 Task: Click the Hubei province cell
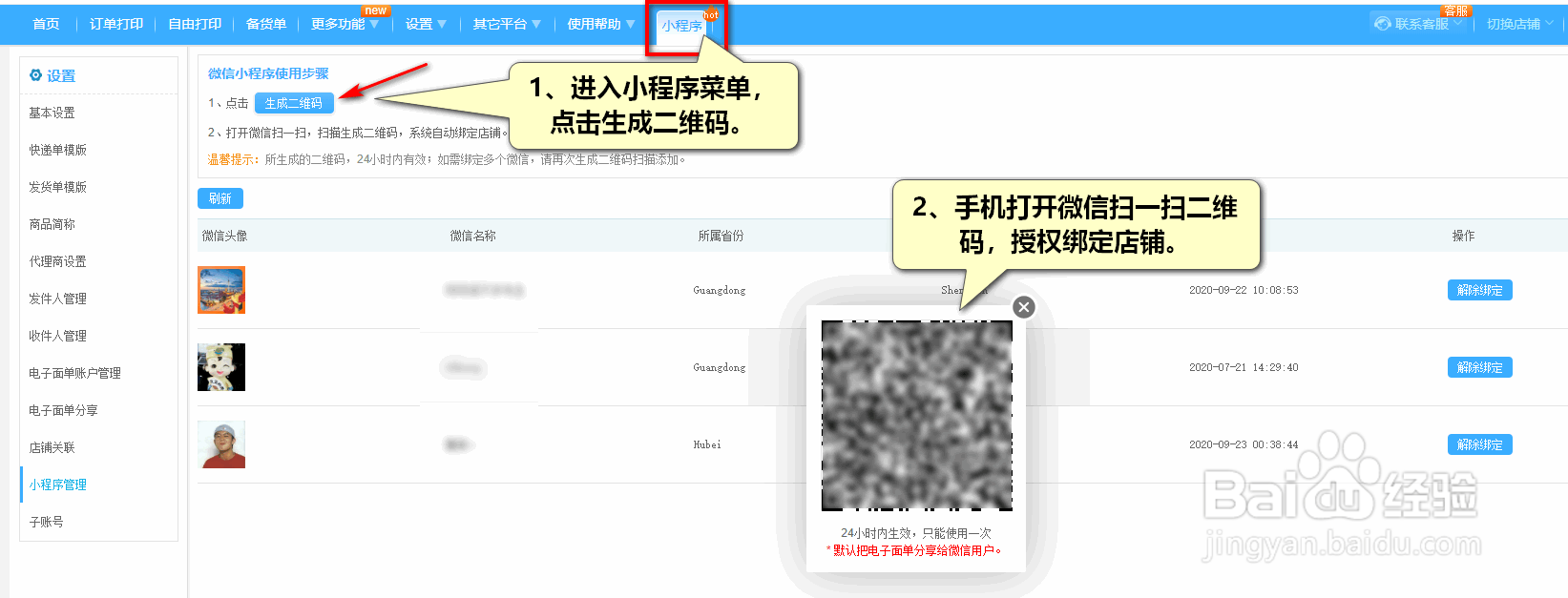click(x=707, y=444)
